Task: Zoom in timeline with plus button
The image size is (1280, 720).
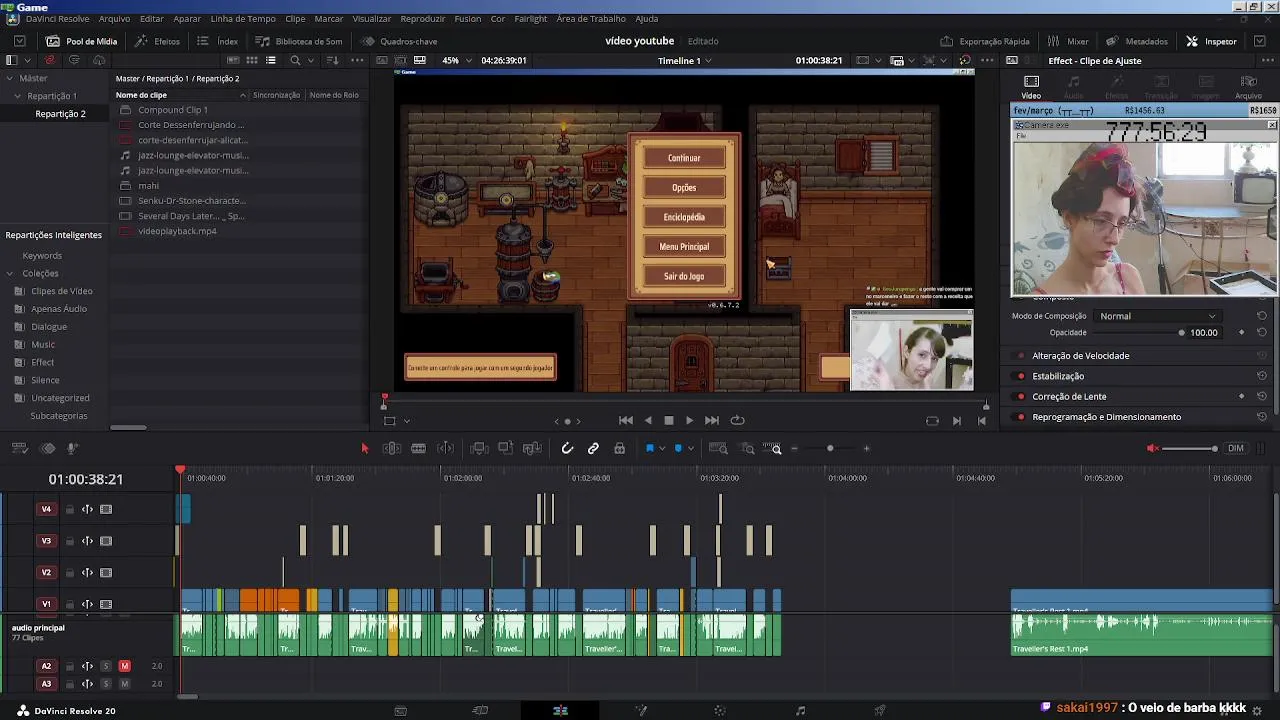Action: click(866, 449)
